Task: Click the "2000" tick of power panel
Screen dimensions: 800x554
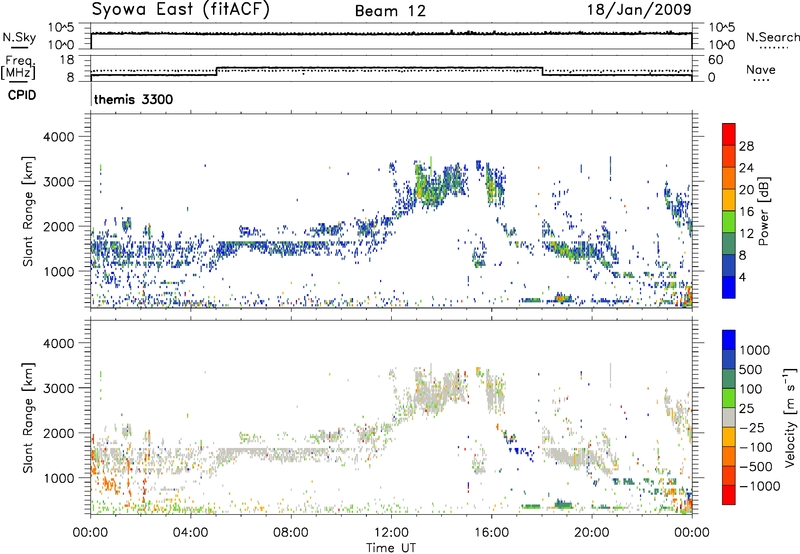Action: click(x=58, y=226)
